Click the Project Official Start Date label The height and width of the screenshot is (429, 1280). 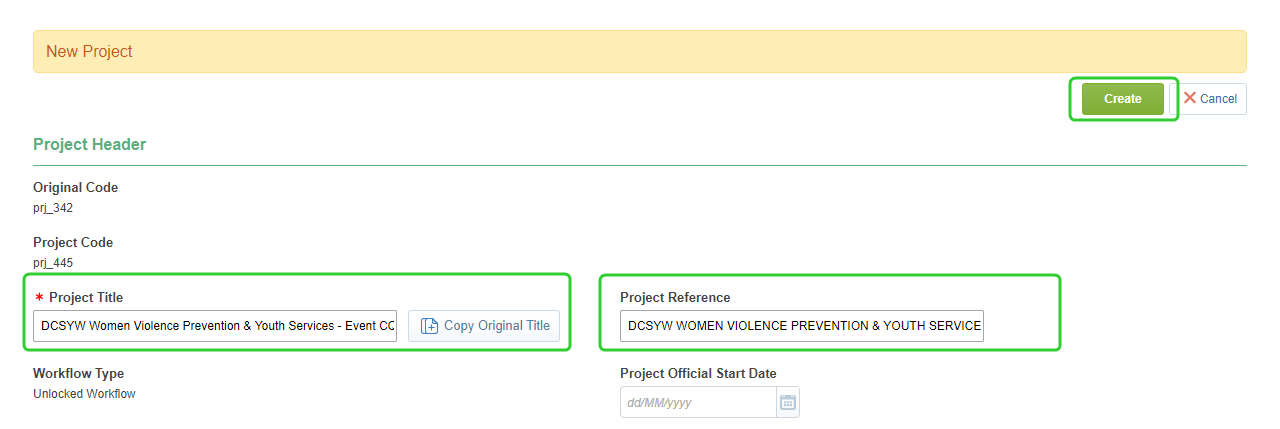tap(698, 374)
